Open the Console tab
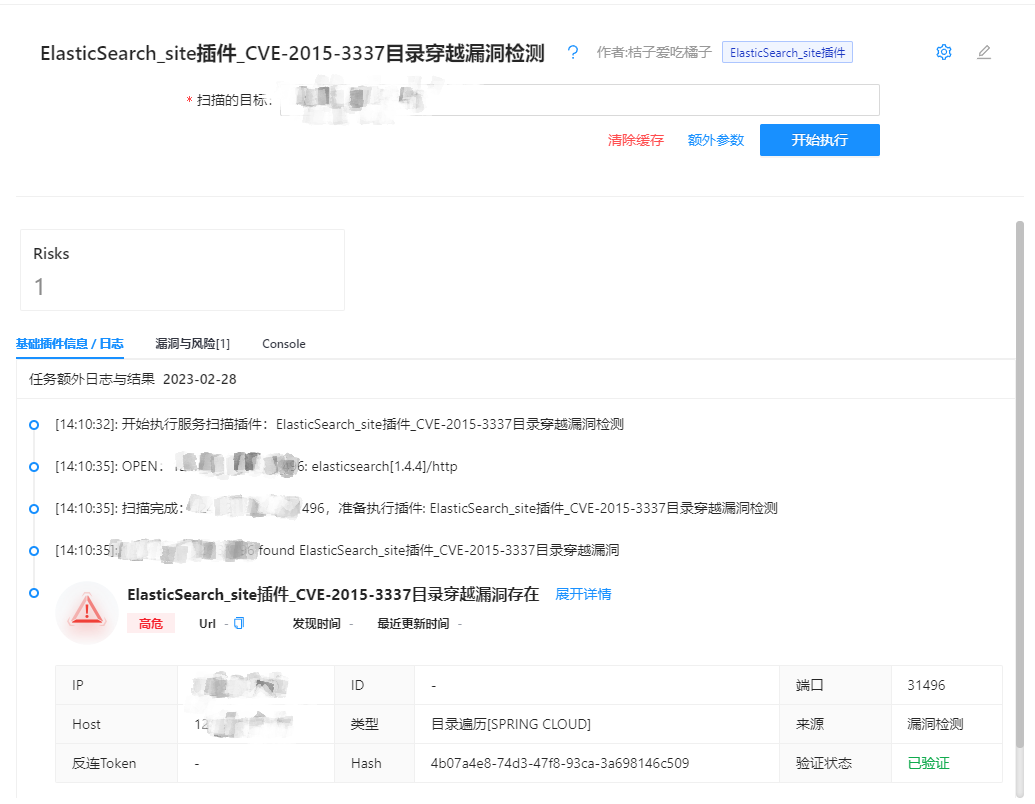1035x804 pixels. click(284, 343)
